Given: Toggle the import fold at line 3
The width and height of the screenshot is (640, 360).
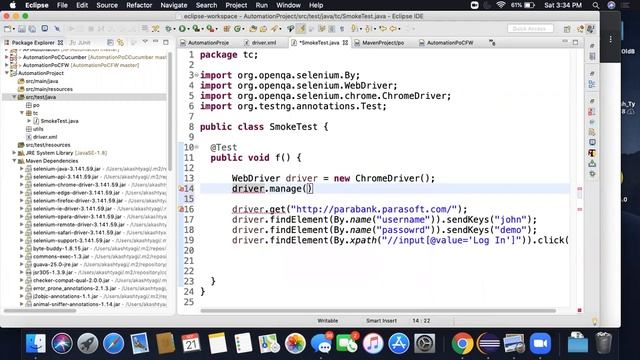Looking at the screenshot, I should pyautogui.click(x=197, y=75).
